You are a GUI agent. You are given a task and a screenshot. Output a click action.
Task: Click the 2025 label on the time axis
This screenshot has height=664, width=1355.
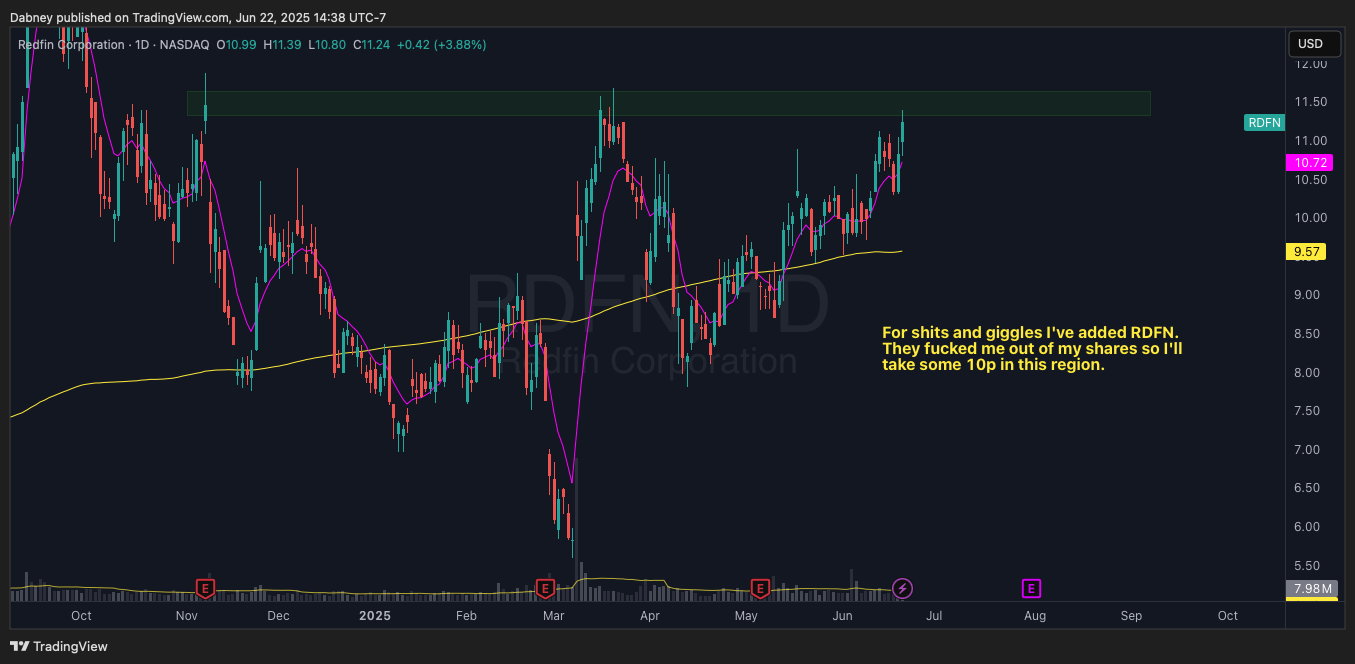pos(374,616)
